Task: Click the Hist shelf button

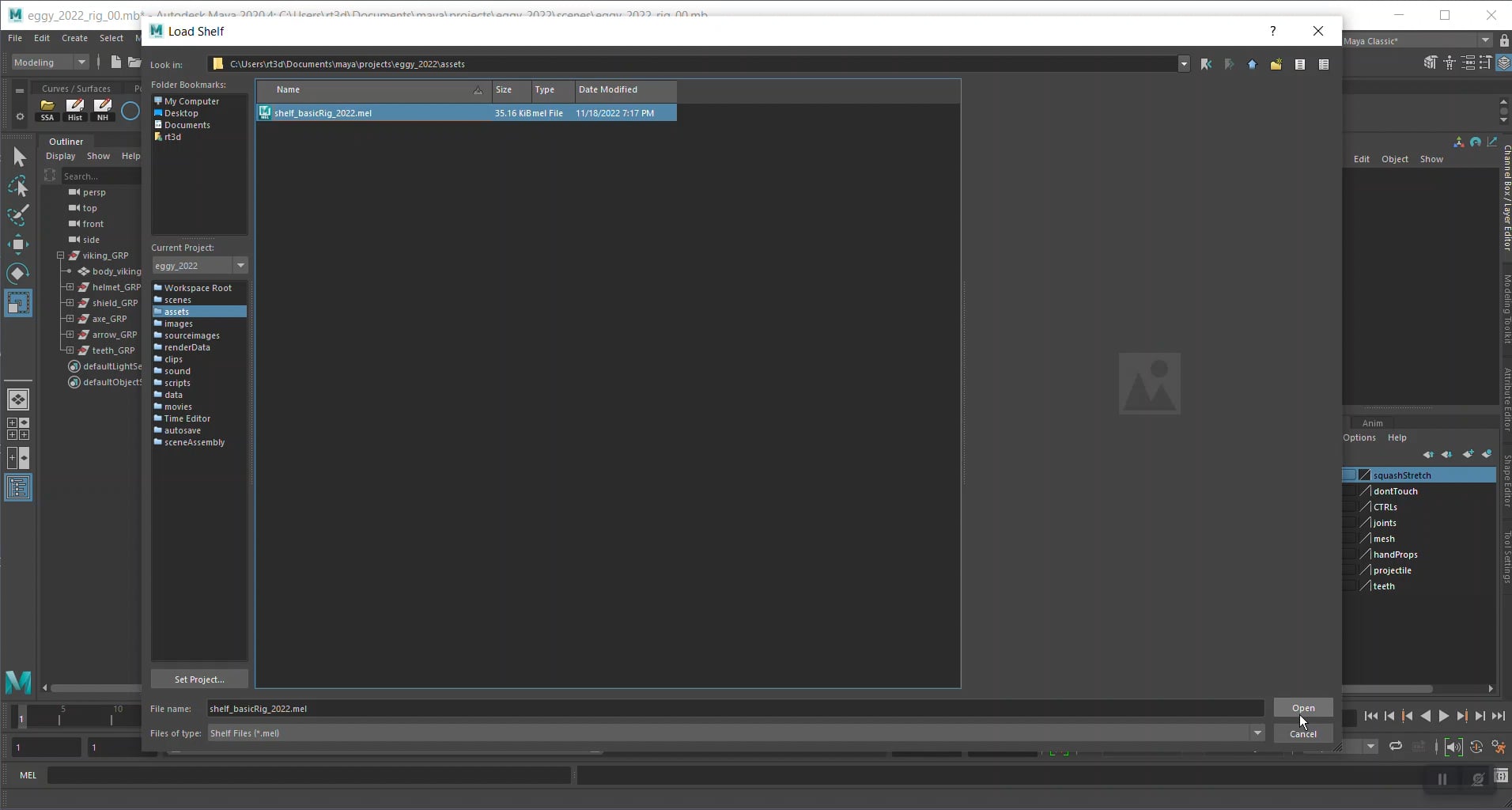Action: pos(75,110)
